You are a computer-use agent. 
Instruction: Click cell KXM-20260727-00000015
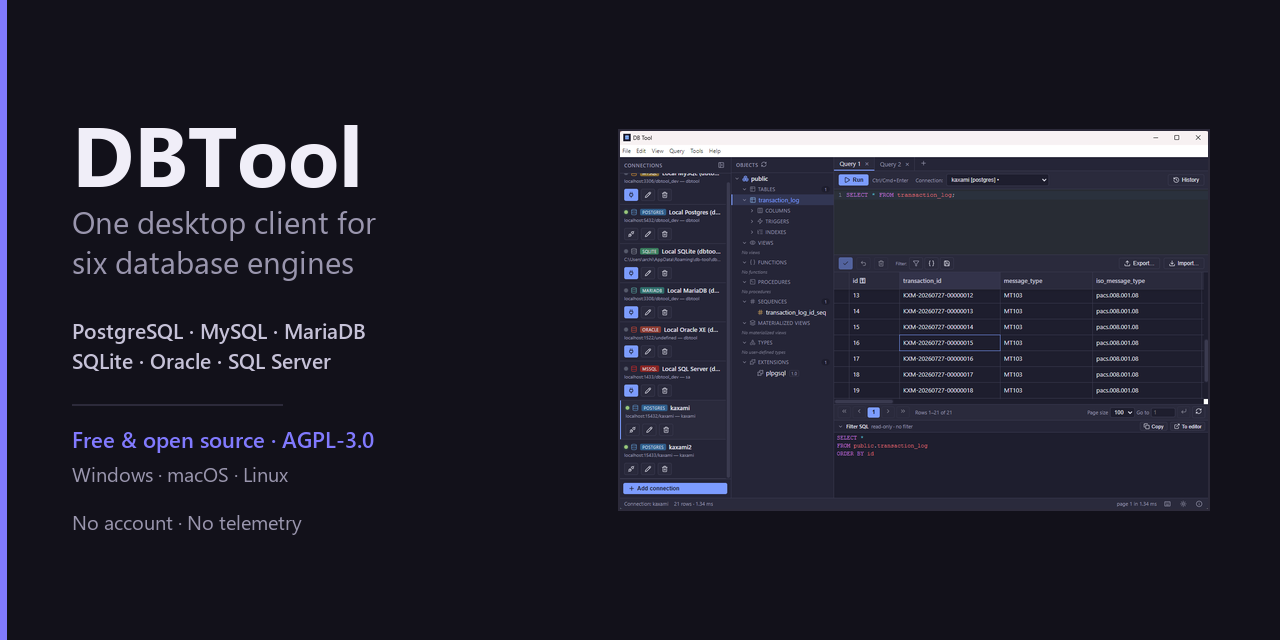coord(950,343)
